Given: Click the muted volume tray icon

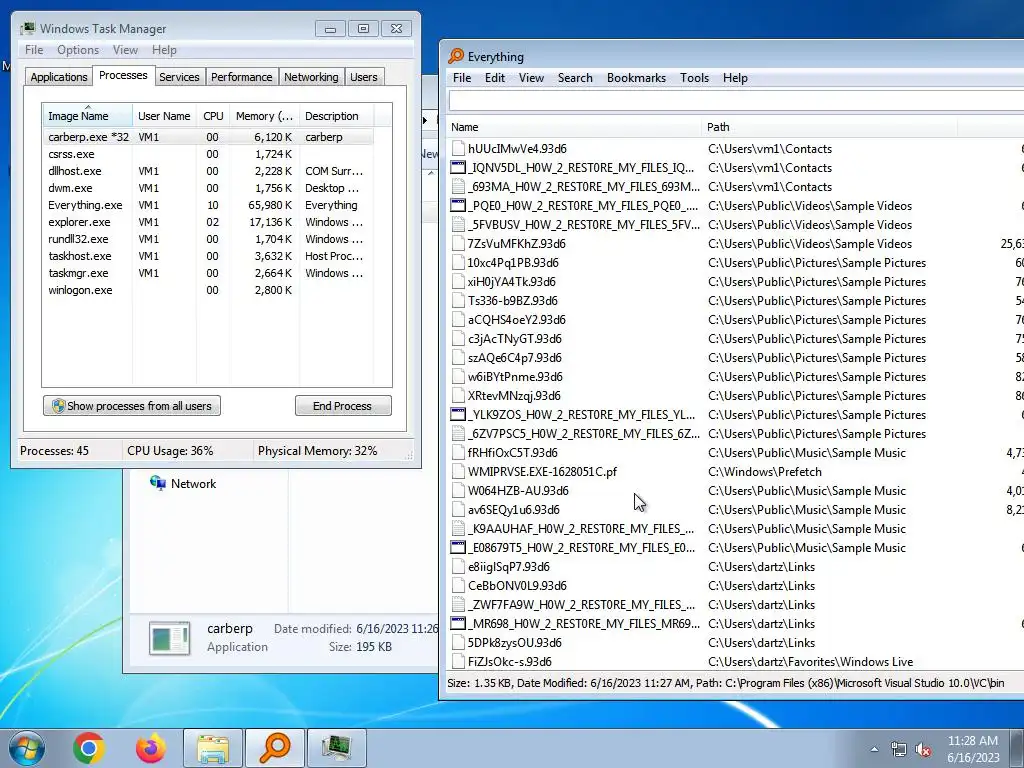Looking at the screenshot, I should tap(923, 750).
